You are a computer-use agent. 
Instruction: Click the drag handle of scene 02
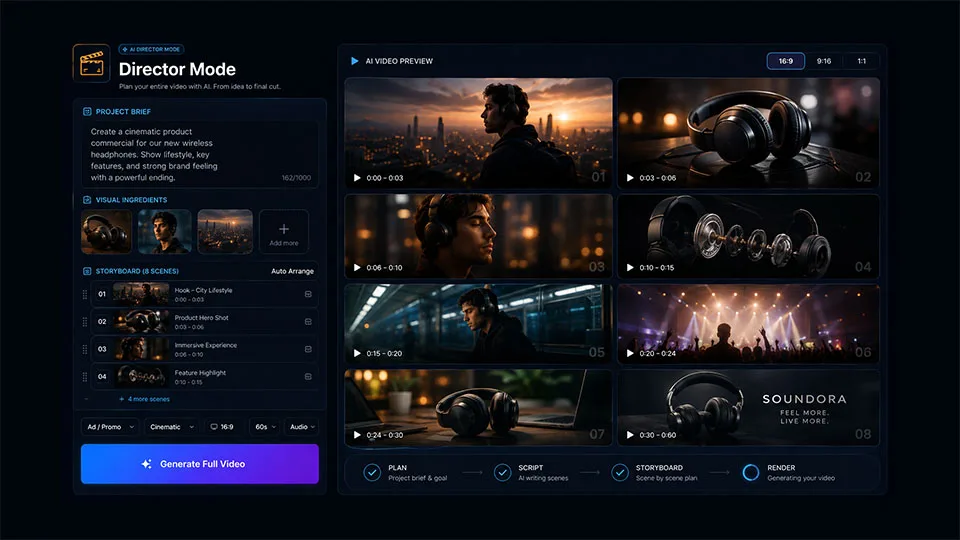(85, 321)
